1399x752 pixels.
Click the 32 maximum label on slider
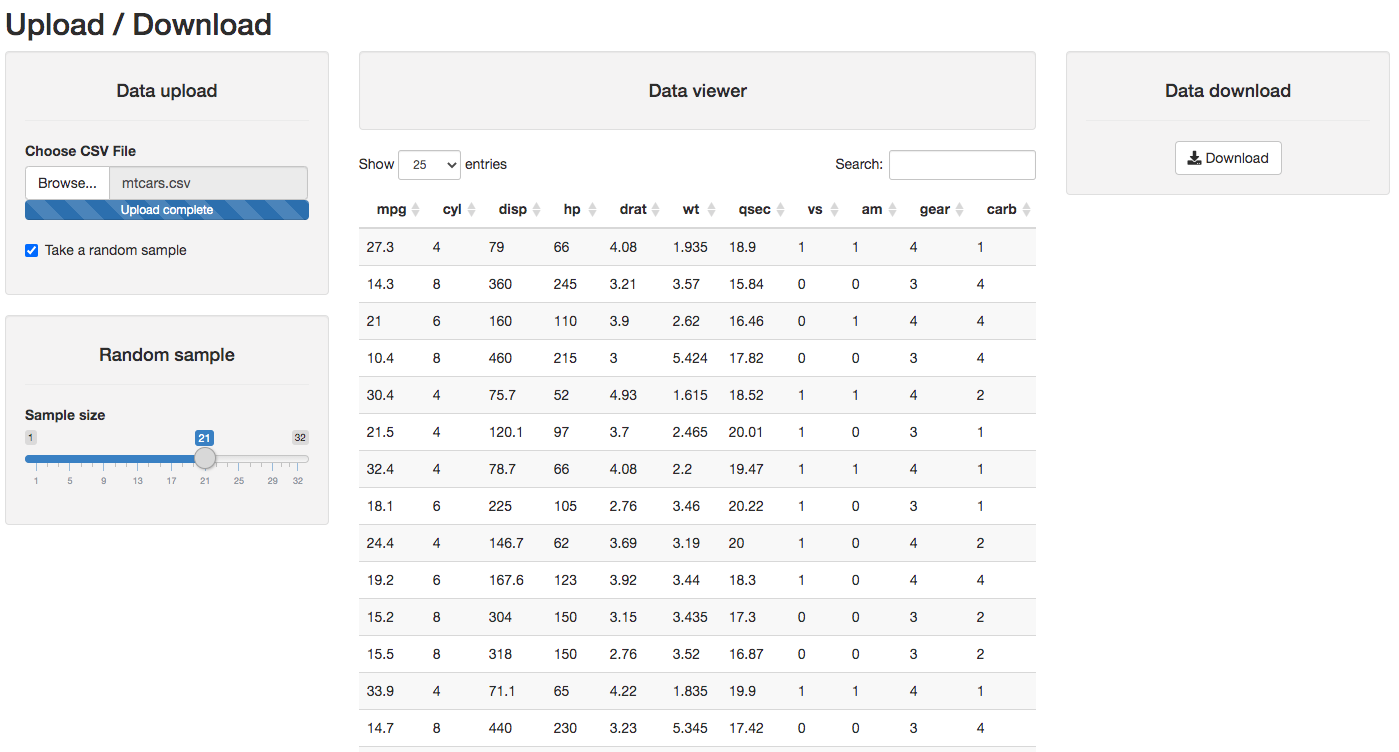(300, 437)
